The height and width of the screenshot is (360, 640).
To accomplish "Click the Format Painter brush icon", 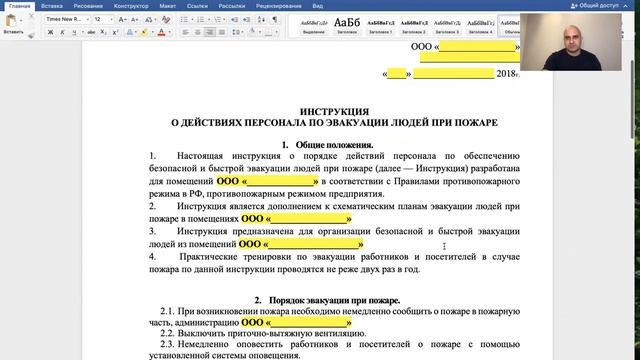I will (31, 36).
